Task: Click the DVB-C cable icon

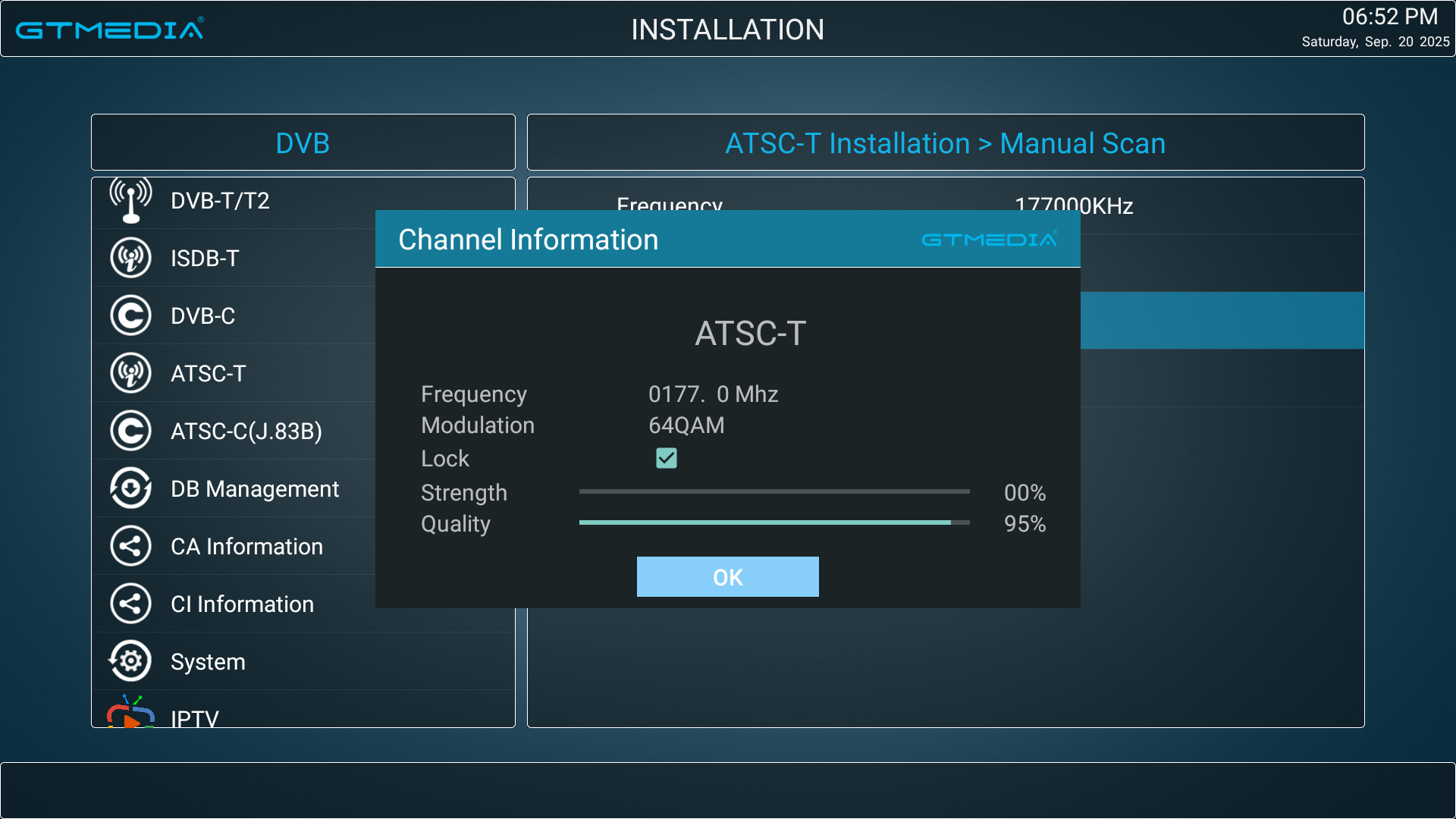Action: coord(130,315)
